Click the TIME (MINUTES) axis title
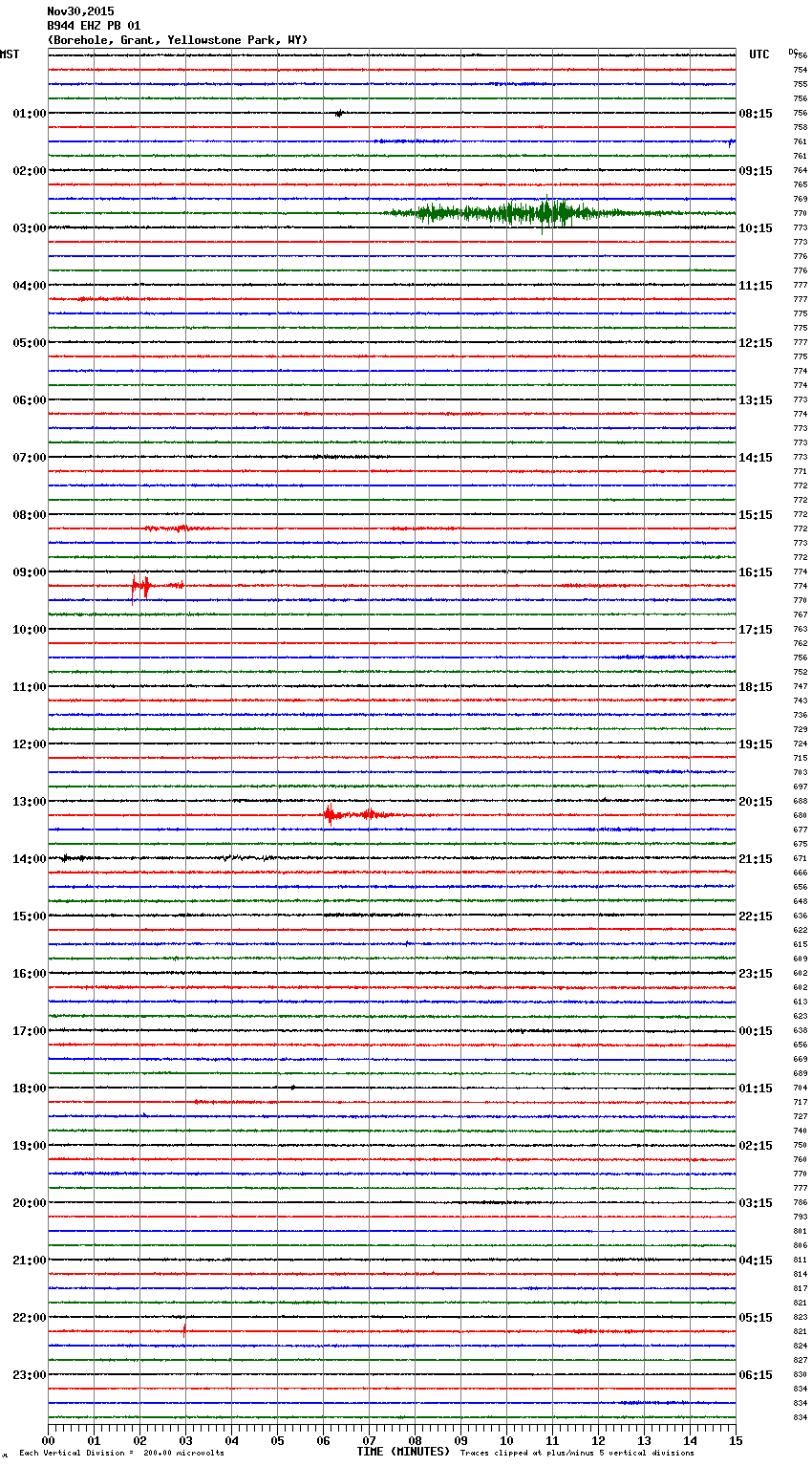Image resolution: width=812 pixels, height=1466 pixels. [x=403, y=1452]
